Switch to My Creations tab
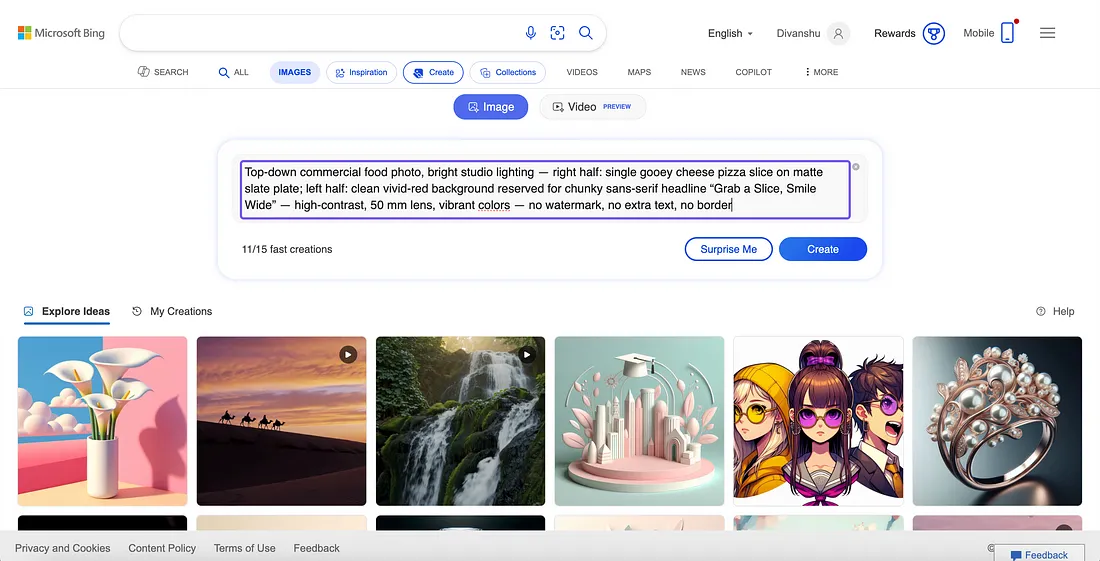Image resolution: width=1100 pixels, height=561 pixels. 172,311
